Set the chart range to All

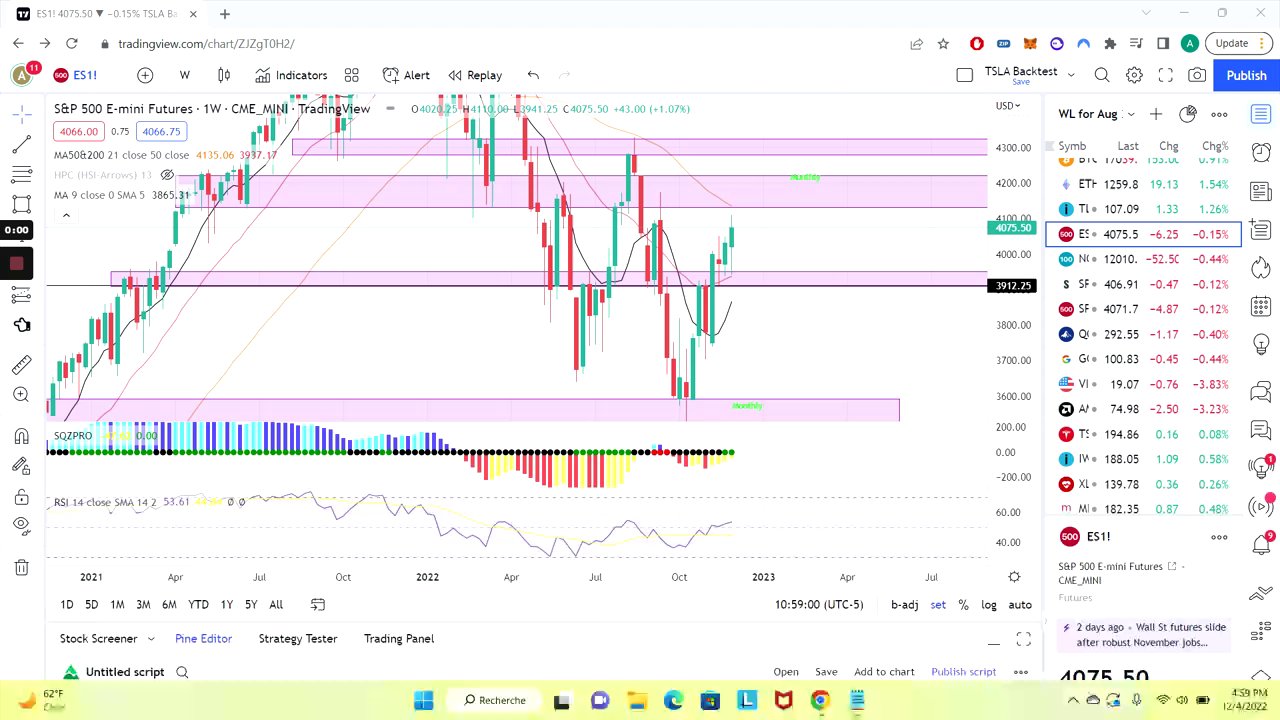[276, 604]
